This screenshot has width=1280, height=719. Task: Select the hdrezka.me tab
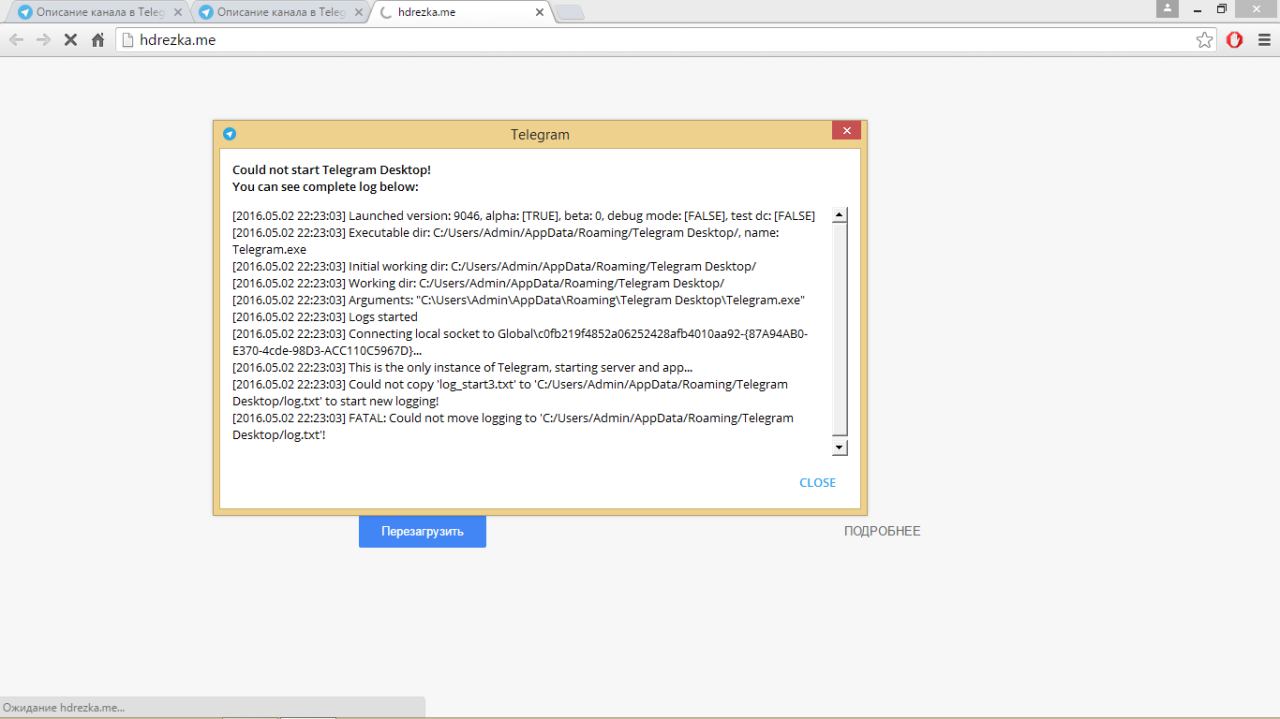click(x=460, y=13)
